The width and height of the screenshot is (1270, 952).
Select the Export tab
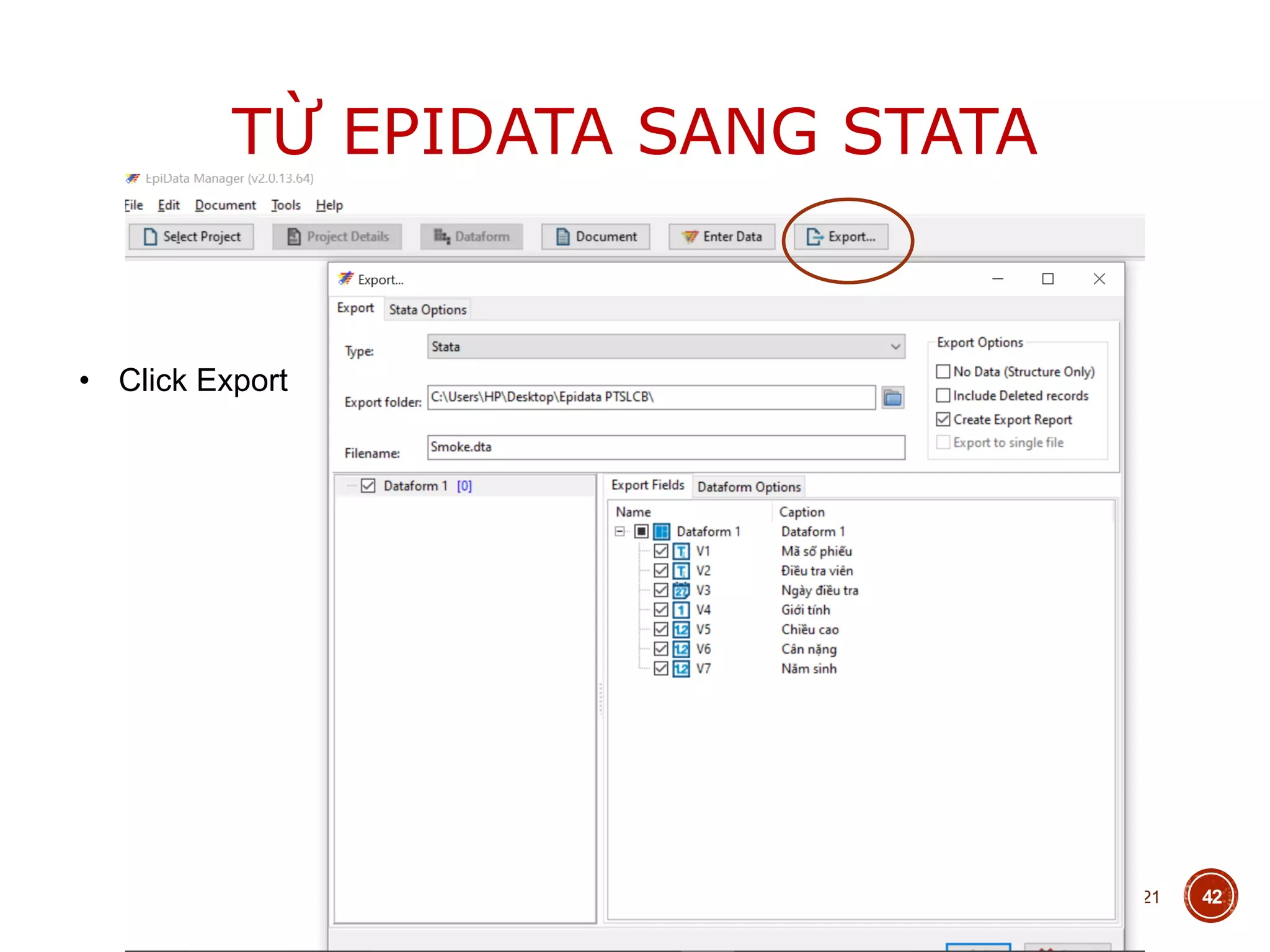[355, 308]
